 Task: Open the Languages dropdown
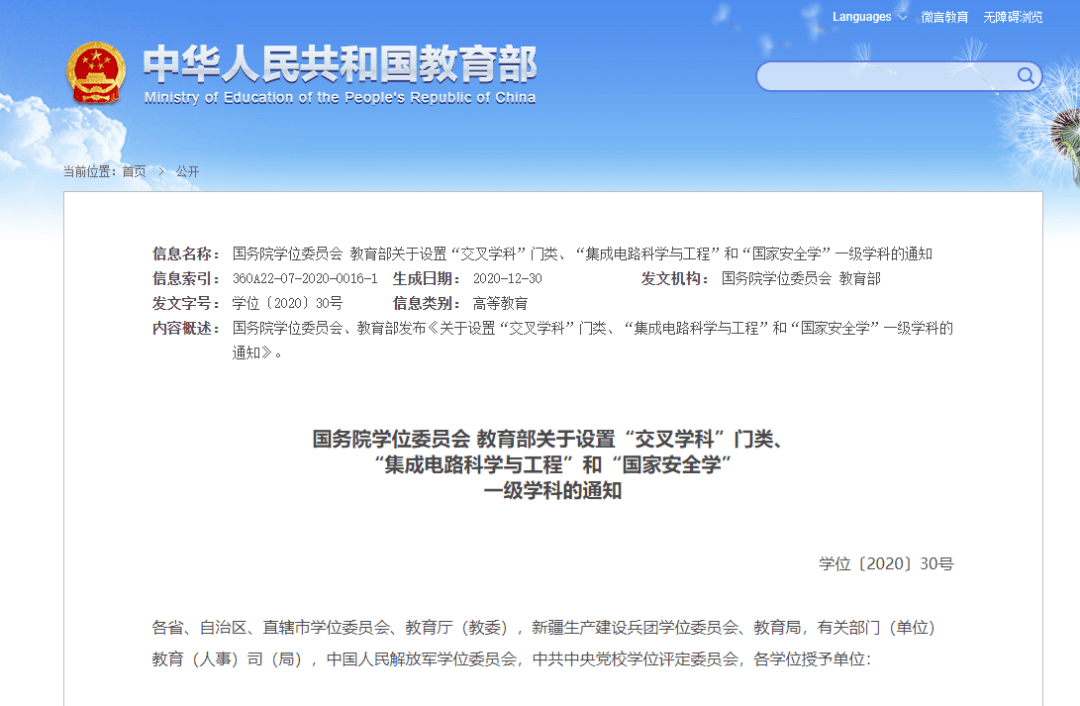[x=869, y=17]
